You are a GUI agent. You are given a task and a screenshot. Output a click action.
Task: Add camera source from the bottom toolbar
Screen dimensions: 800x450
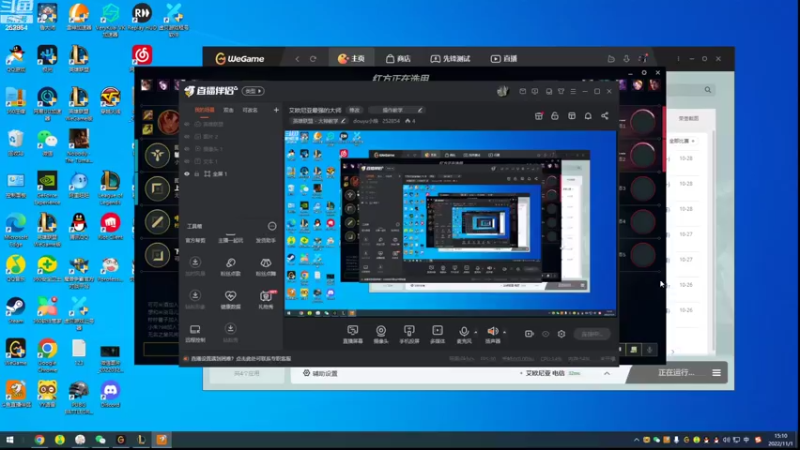coord(381,331)
